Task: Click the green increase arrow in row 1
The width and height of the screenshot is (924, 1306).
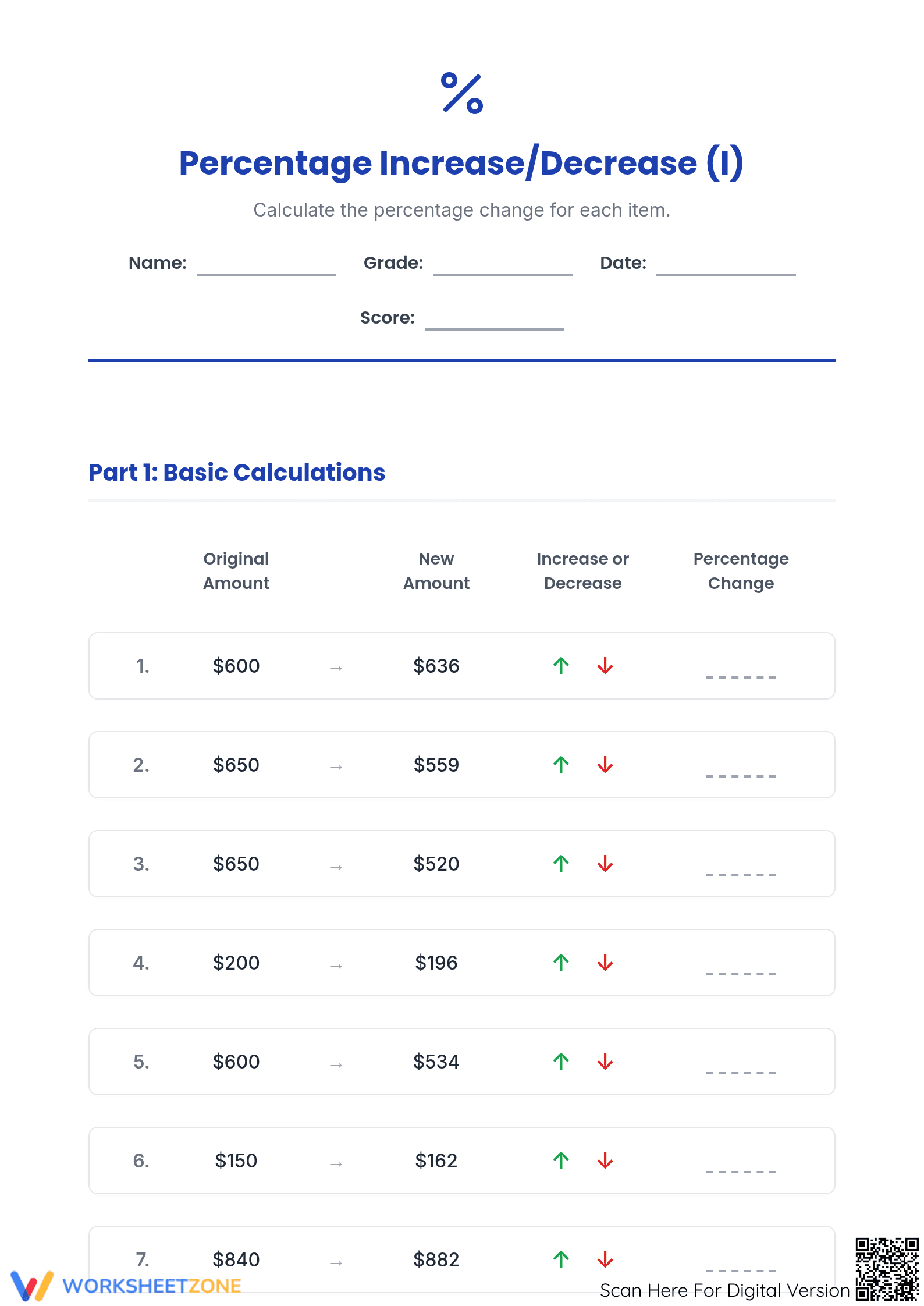Action: tap(561, 665)
